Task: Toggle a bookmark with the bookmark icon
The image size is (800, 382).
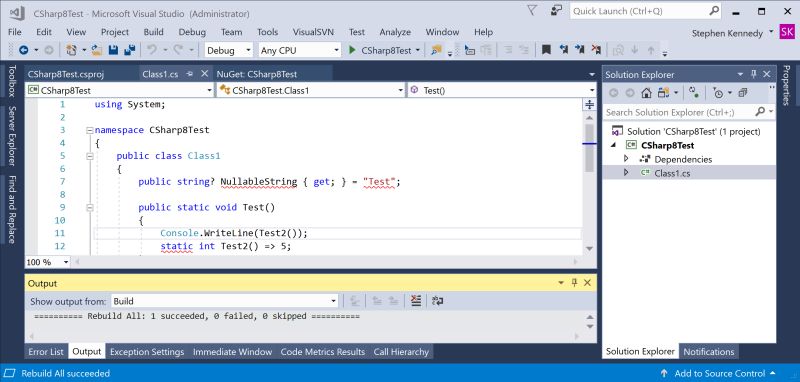Action: point(546,50)
